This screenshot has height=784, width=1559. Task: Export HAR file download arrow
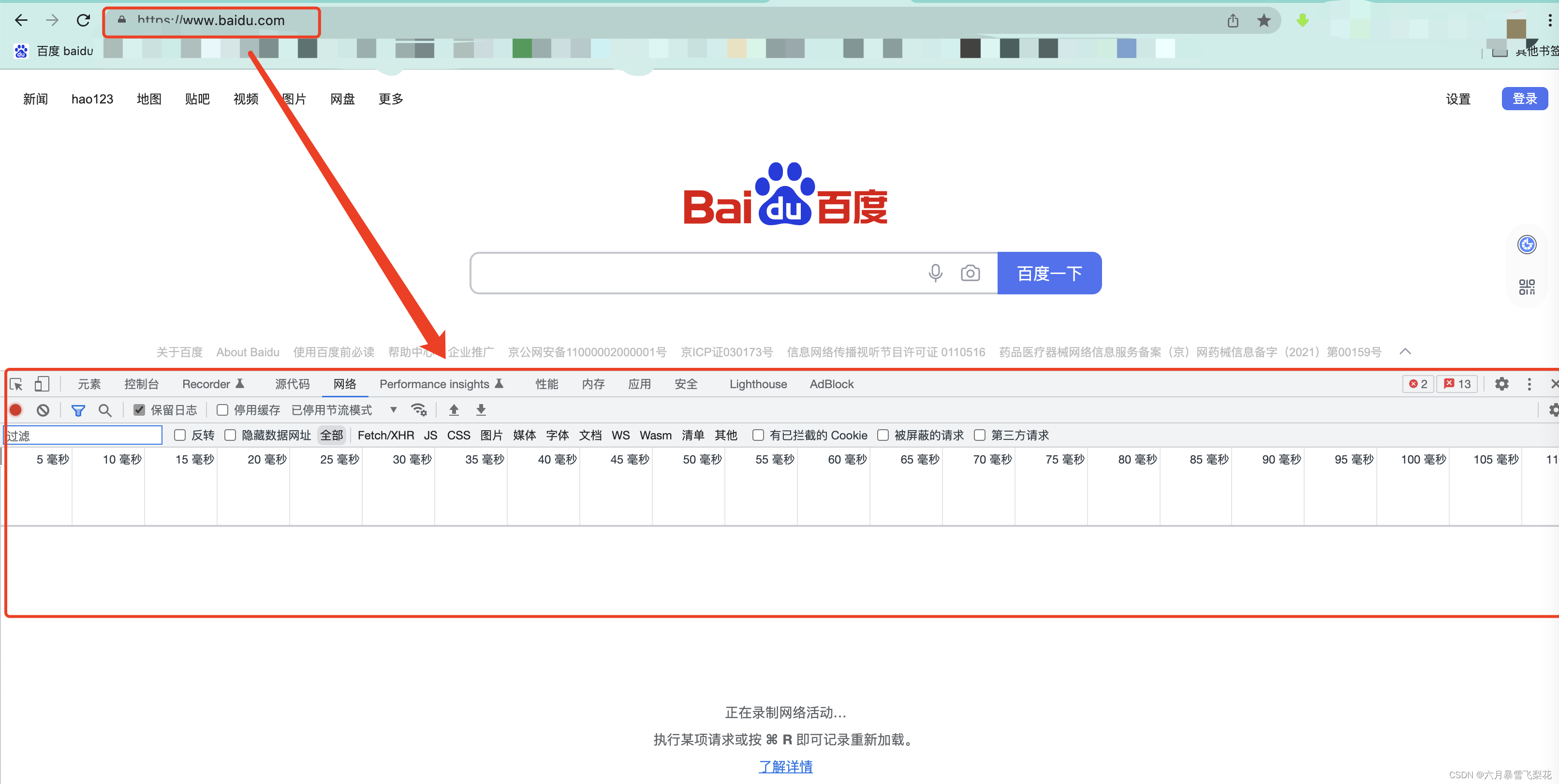coord(481,410)
